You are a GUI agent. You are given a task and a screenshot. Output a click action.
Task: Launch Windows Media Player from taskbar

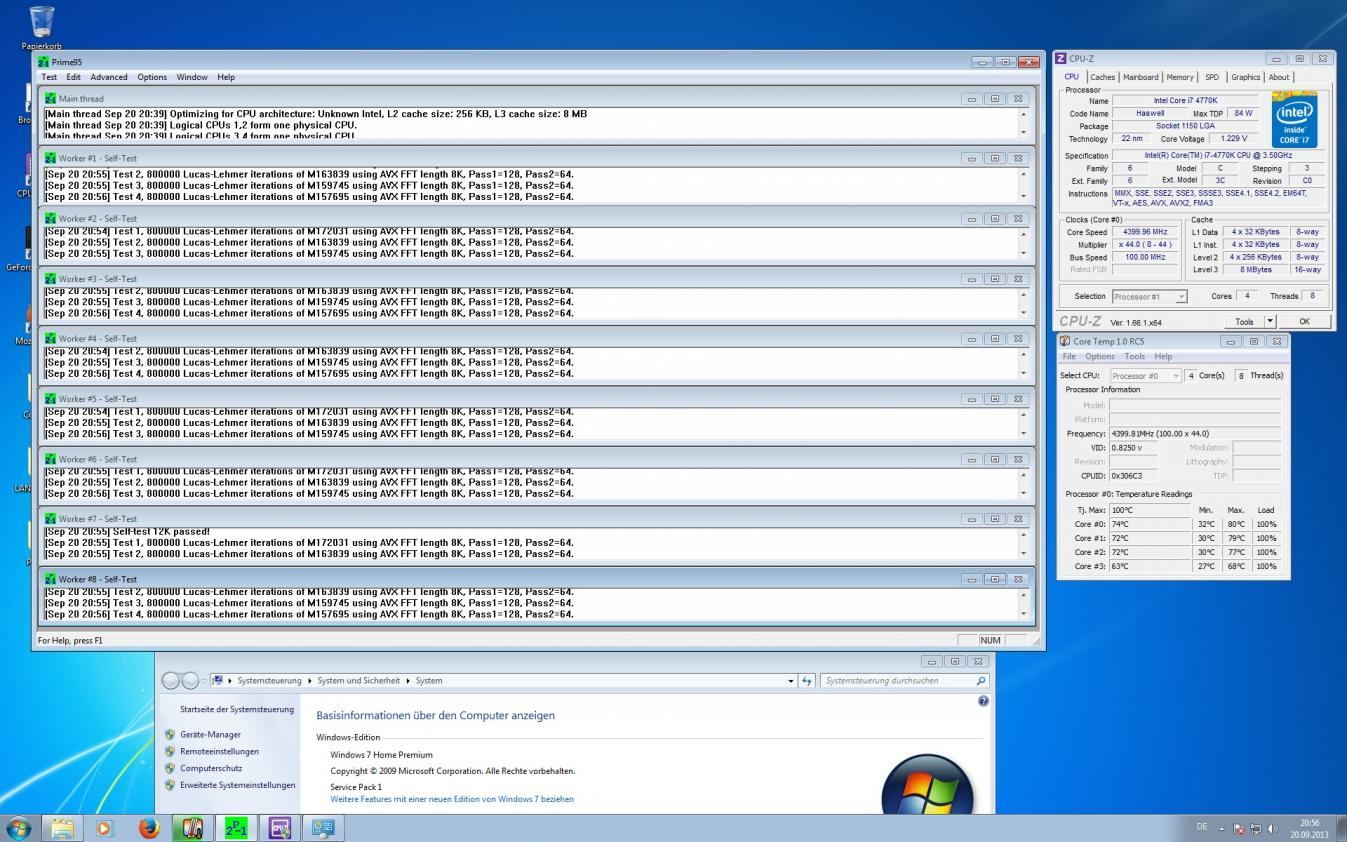click(x=105, y=828)
